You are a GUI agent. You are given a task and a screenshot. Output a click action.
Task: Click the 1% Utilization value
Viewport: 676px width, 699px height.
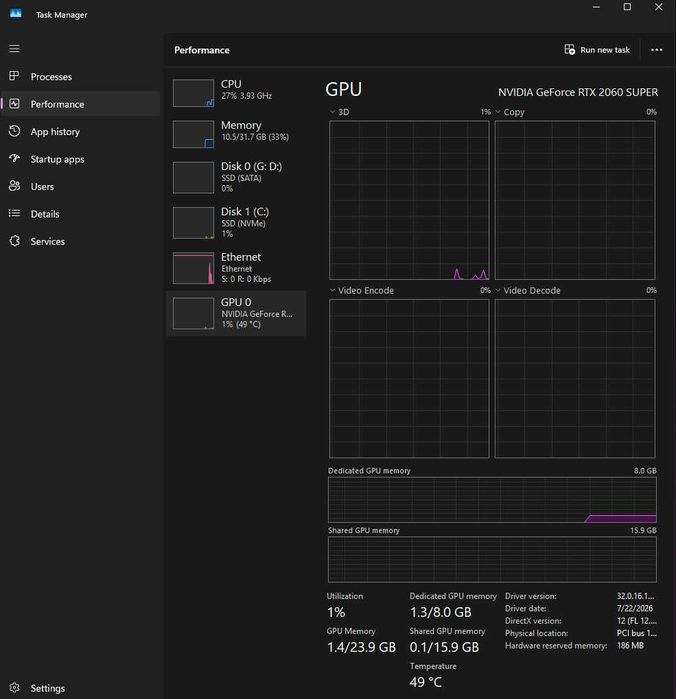click(336, 612)
